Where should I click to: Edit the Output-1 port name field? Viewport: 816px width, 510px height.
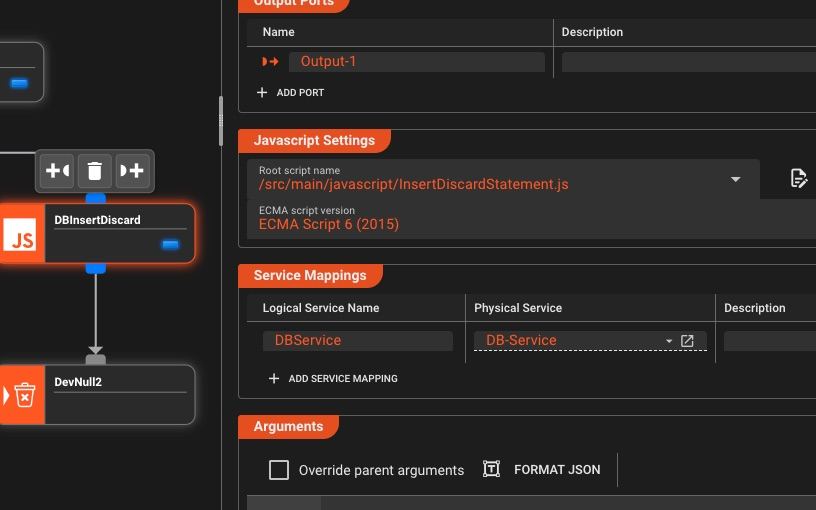point(417,61)
